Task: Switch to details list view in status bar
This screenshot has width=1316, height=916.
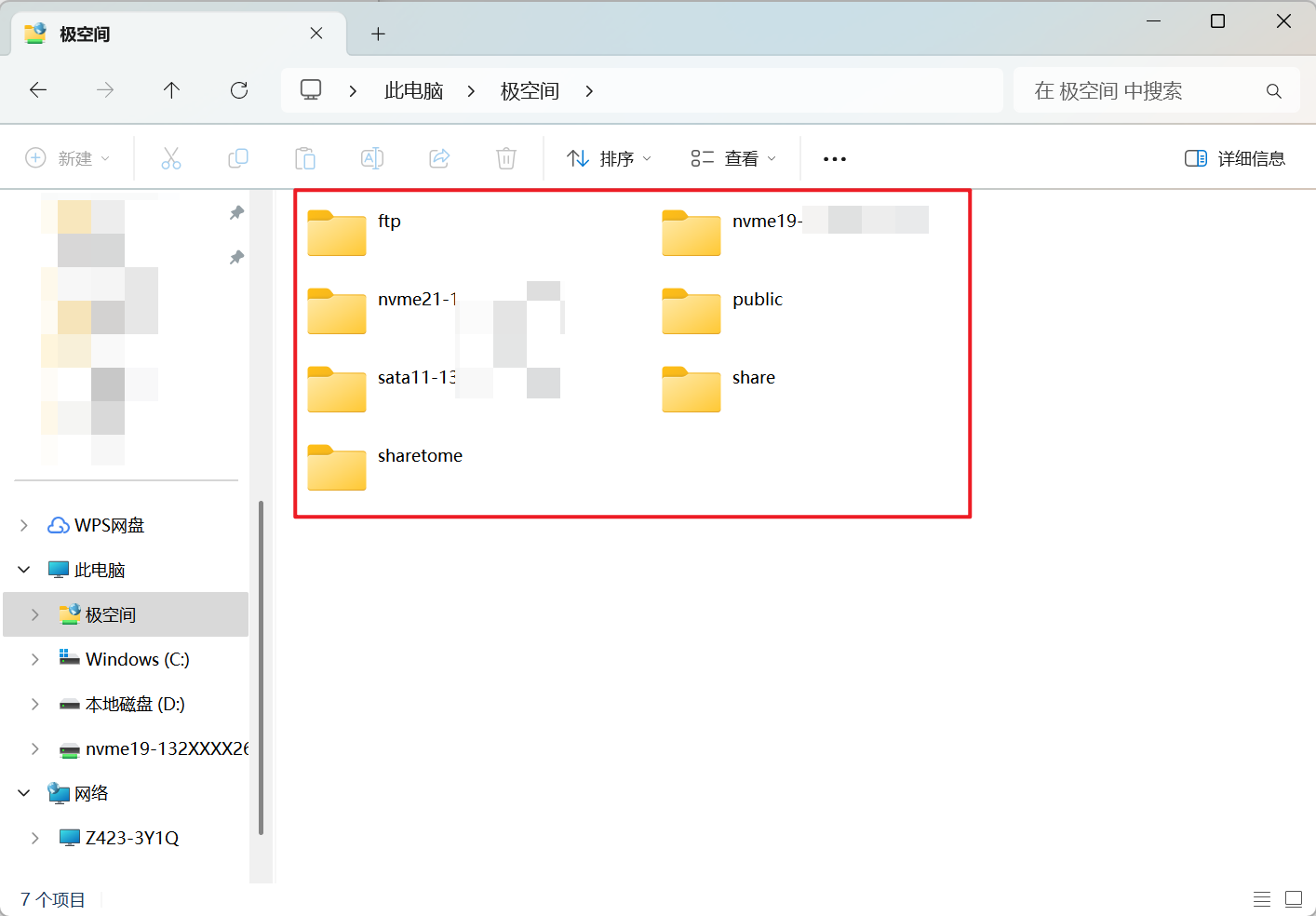Action: click(1262, 899)
